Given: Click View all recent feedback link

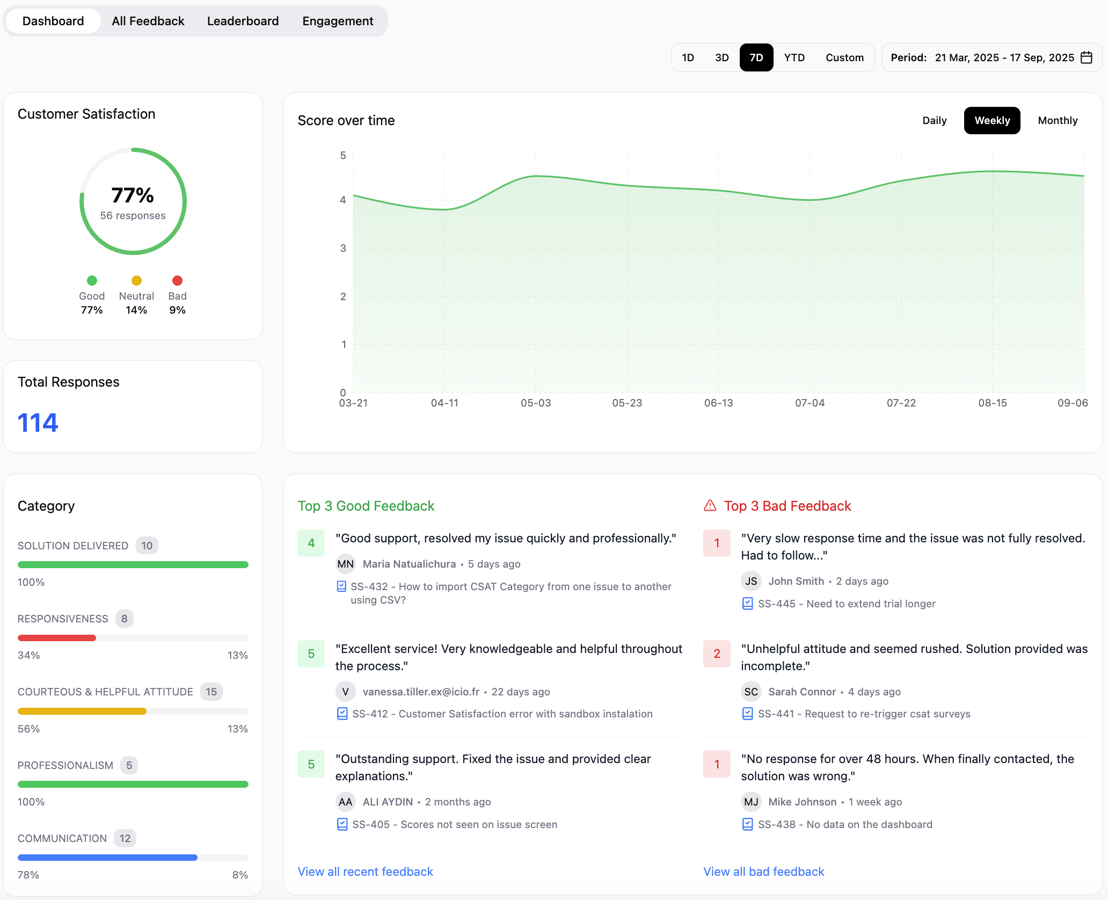Looking at the screenshot, I should [365, 871].
